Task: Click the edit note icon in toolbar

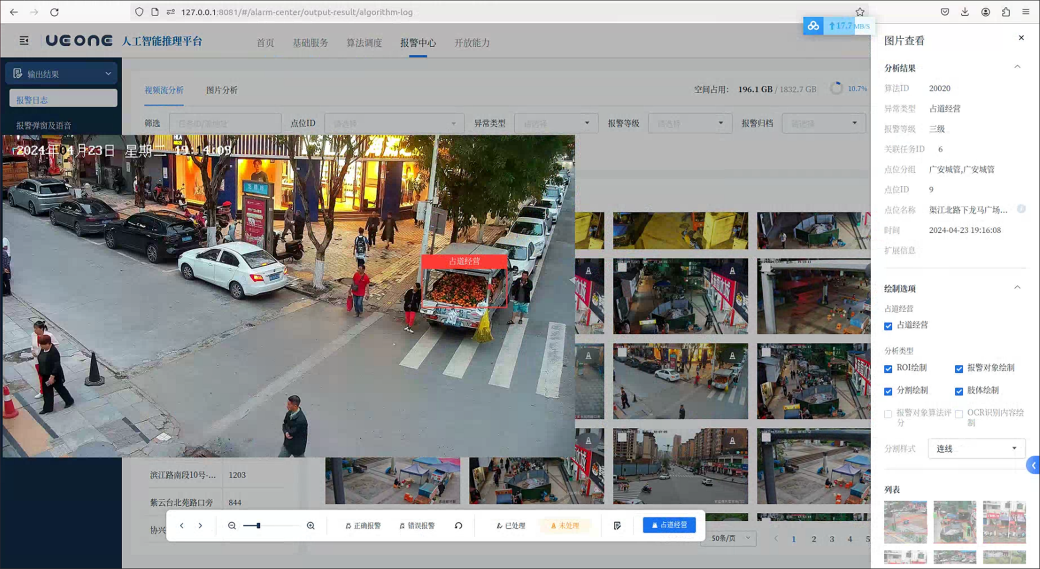Action: [x=617, y=526]
